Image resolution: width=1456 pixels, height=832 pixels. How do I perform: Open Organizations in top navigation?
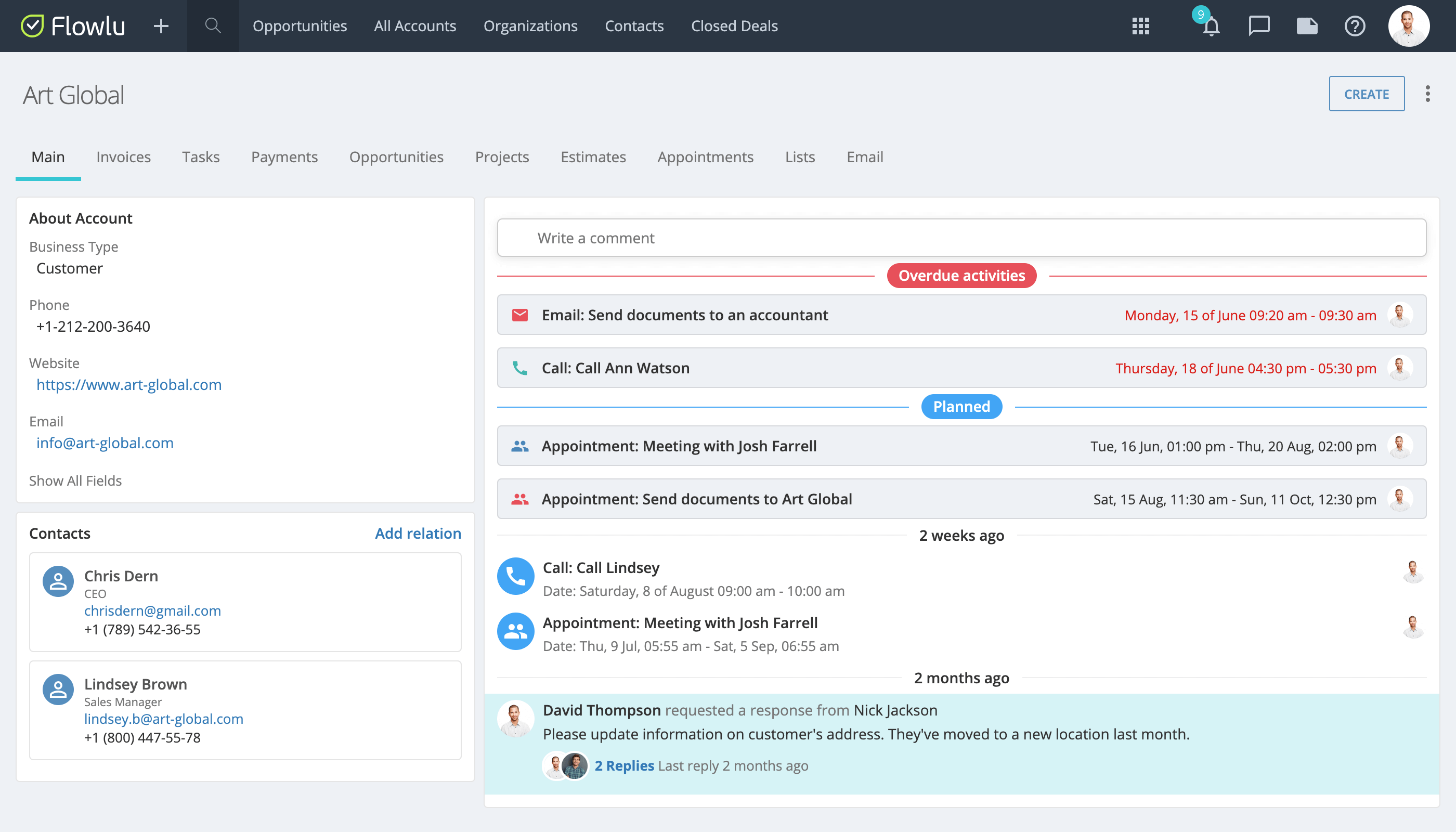530,25
